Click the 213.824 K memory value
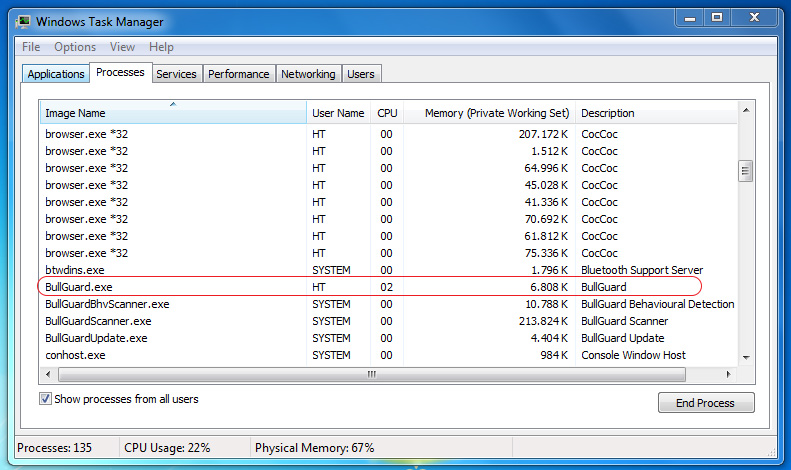Viewport: 791px width, 470px height. (543, 321)
